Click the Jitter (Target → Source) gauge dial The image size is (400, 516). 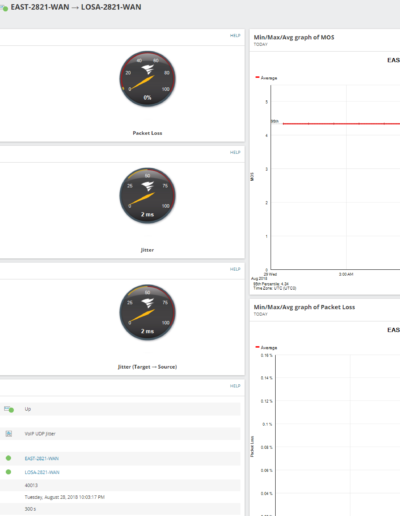(x=148, y=312)
